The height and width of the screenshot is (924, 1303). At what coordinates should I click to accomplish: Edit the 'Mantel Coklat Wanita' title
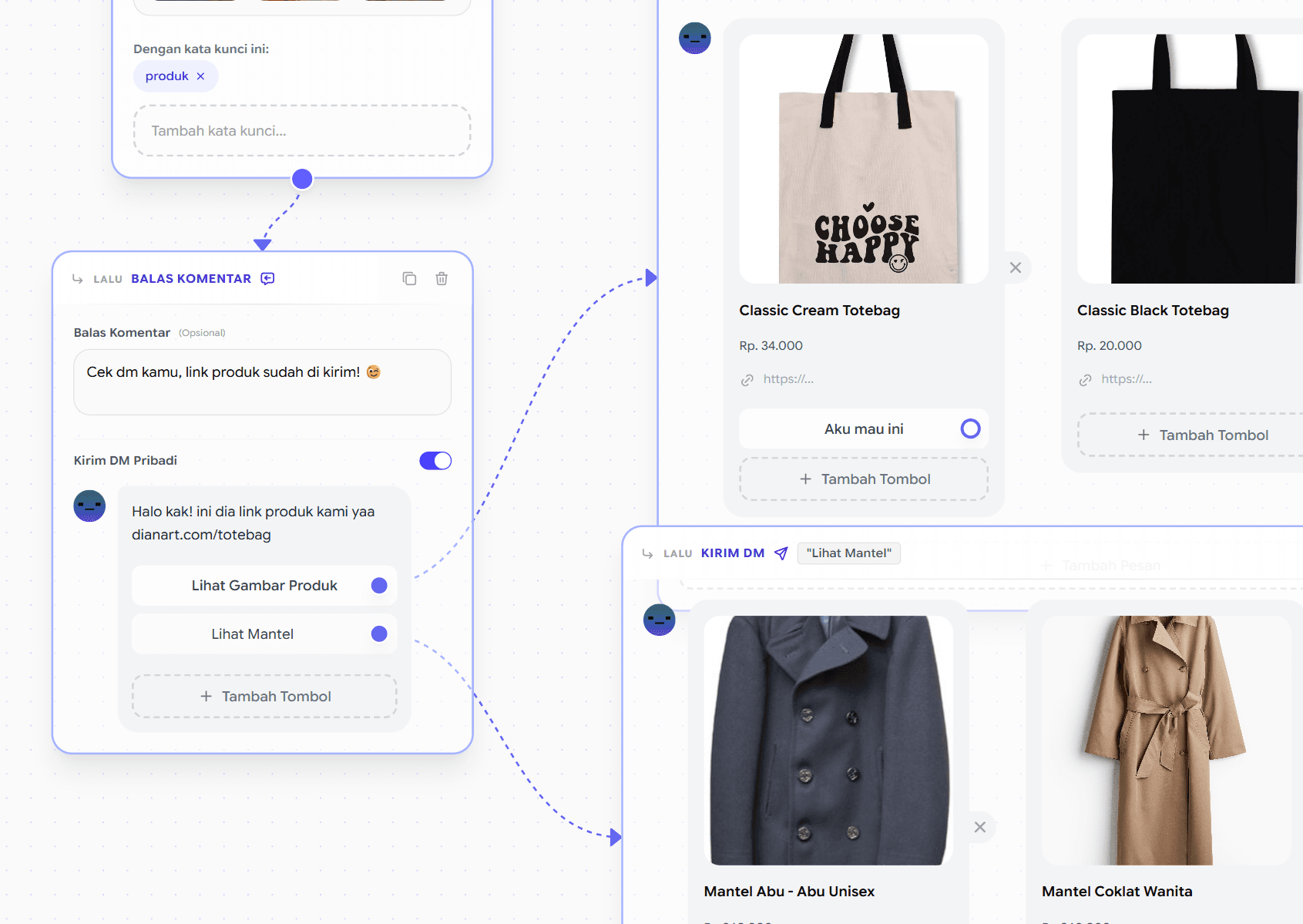click(x=1117, y=892)
